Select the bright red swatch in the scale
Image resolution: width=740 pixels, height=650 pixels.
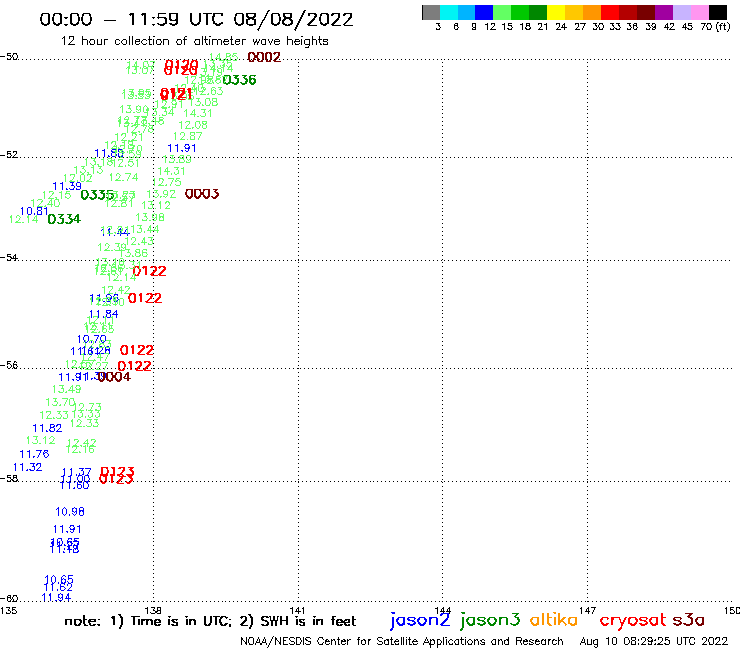[x=610, y=12]
